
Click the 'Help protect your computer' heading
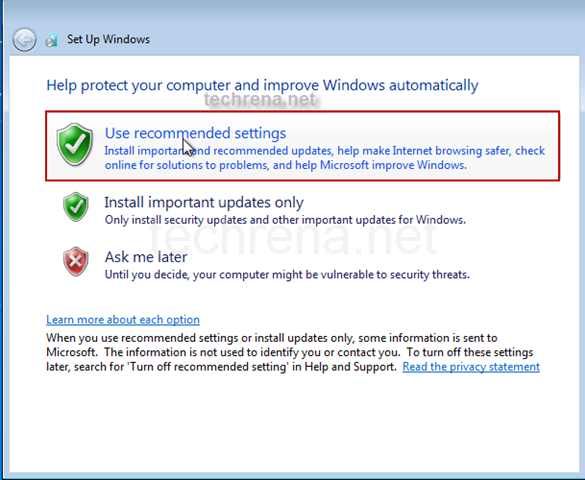(x=262, y=85)
